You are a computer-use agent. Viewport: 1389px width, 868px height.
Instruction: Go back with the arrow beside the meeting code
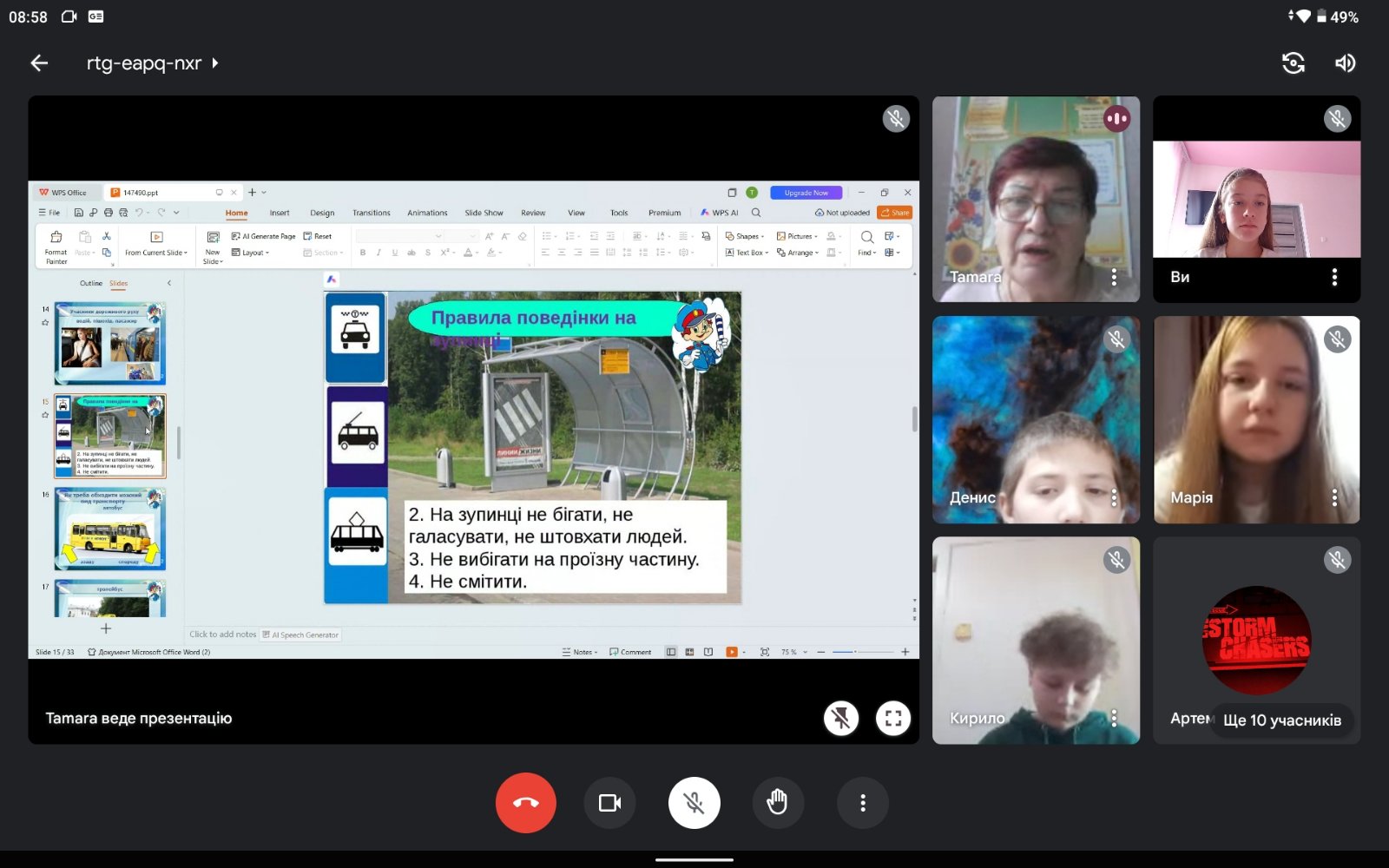pyautogui.click(x=39, y=62)
